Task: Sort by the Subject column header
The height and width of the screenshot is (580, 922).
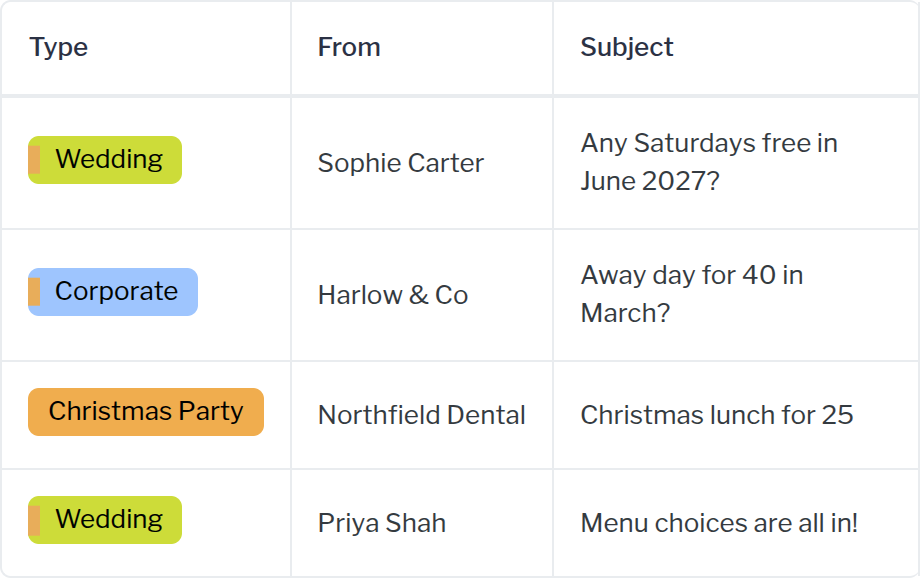Action: click(627, 47)
